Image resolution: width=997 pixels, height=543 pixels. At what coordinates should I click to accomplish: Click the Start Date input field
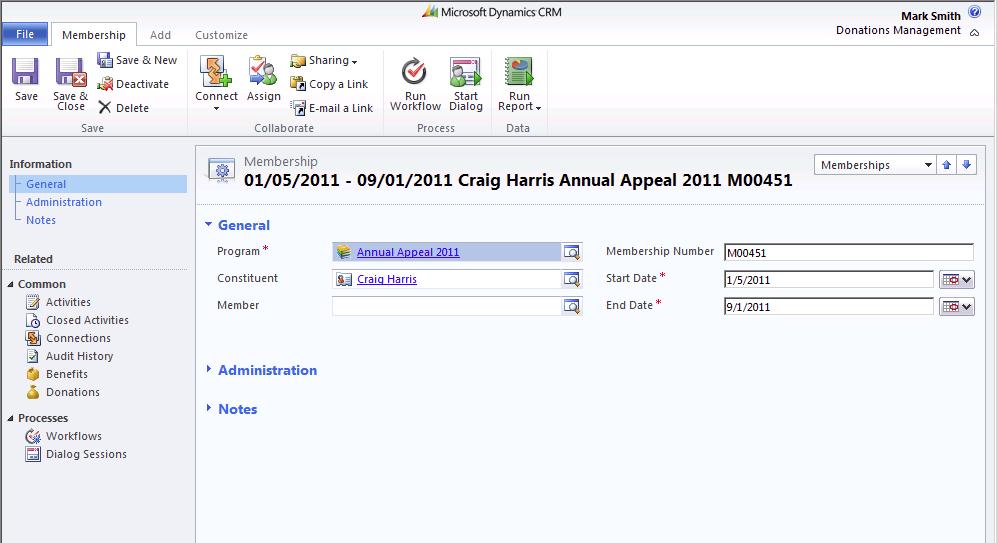click(x=829, y=280)
